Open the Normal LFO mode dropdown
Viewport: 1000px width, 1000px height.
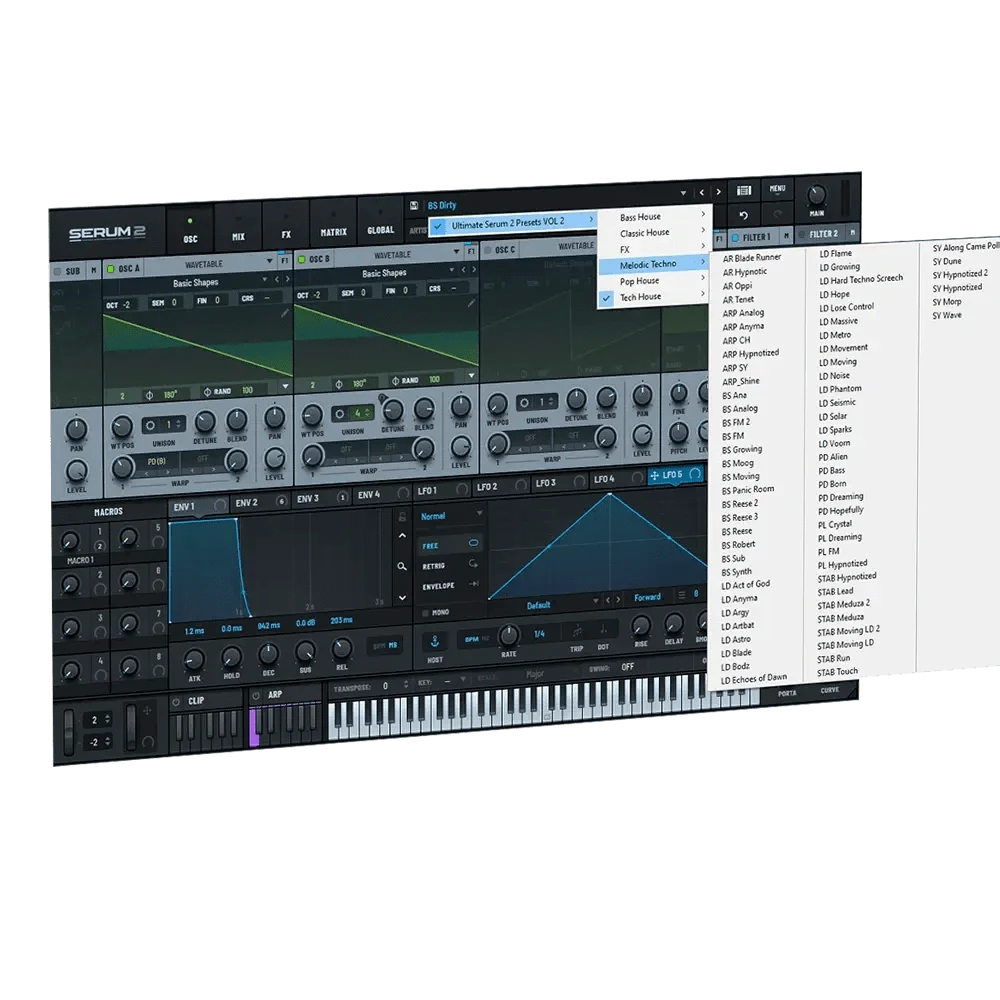pos(452,516)
